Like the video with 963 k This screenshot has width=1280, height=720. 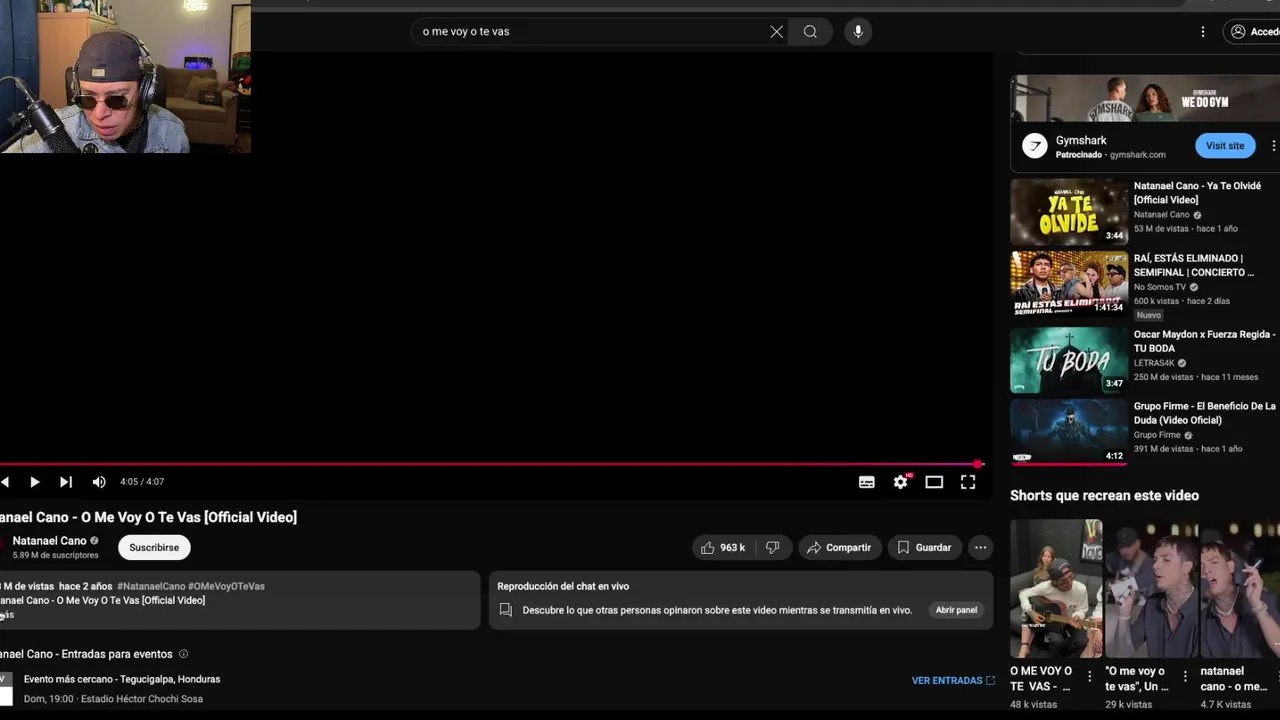pyautogui.click(x=722, y=547)
